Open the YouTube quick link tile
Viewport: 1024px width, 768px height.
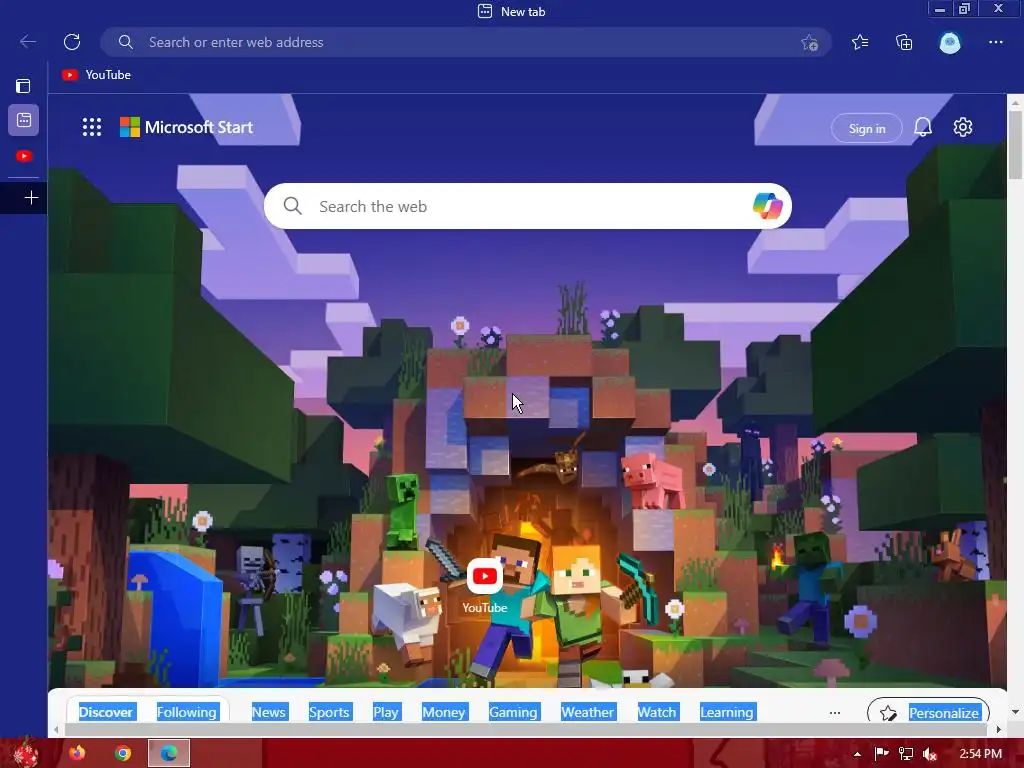pyautogui.click(x=485, y=586)
